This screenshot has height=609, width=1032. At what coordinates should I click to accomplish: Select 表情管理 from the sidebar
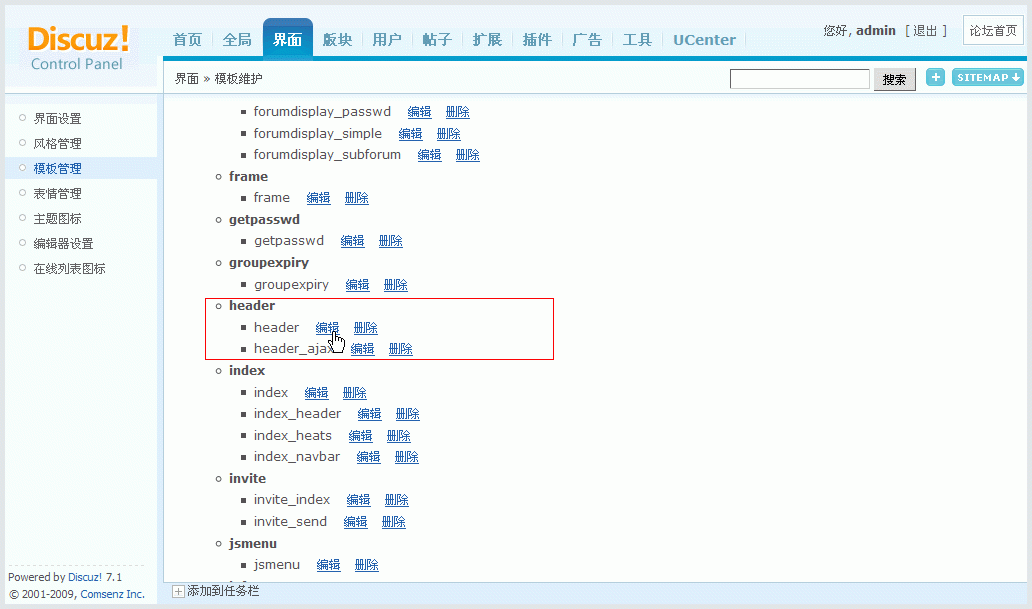point(58,194)
